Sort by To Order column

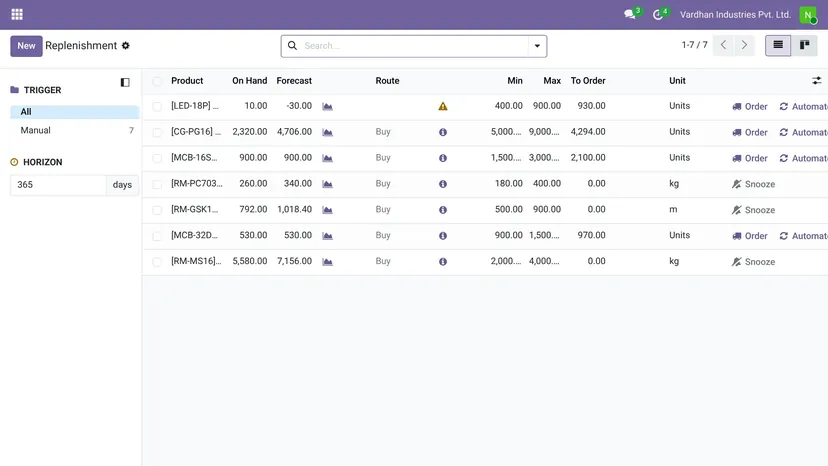pyautogui.click(x=588, y=81)
